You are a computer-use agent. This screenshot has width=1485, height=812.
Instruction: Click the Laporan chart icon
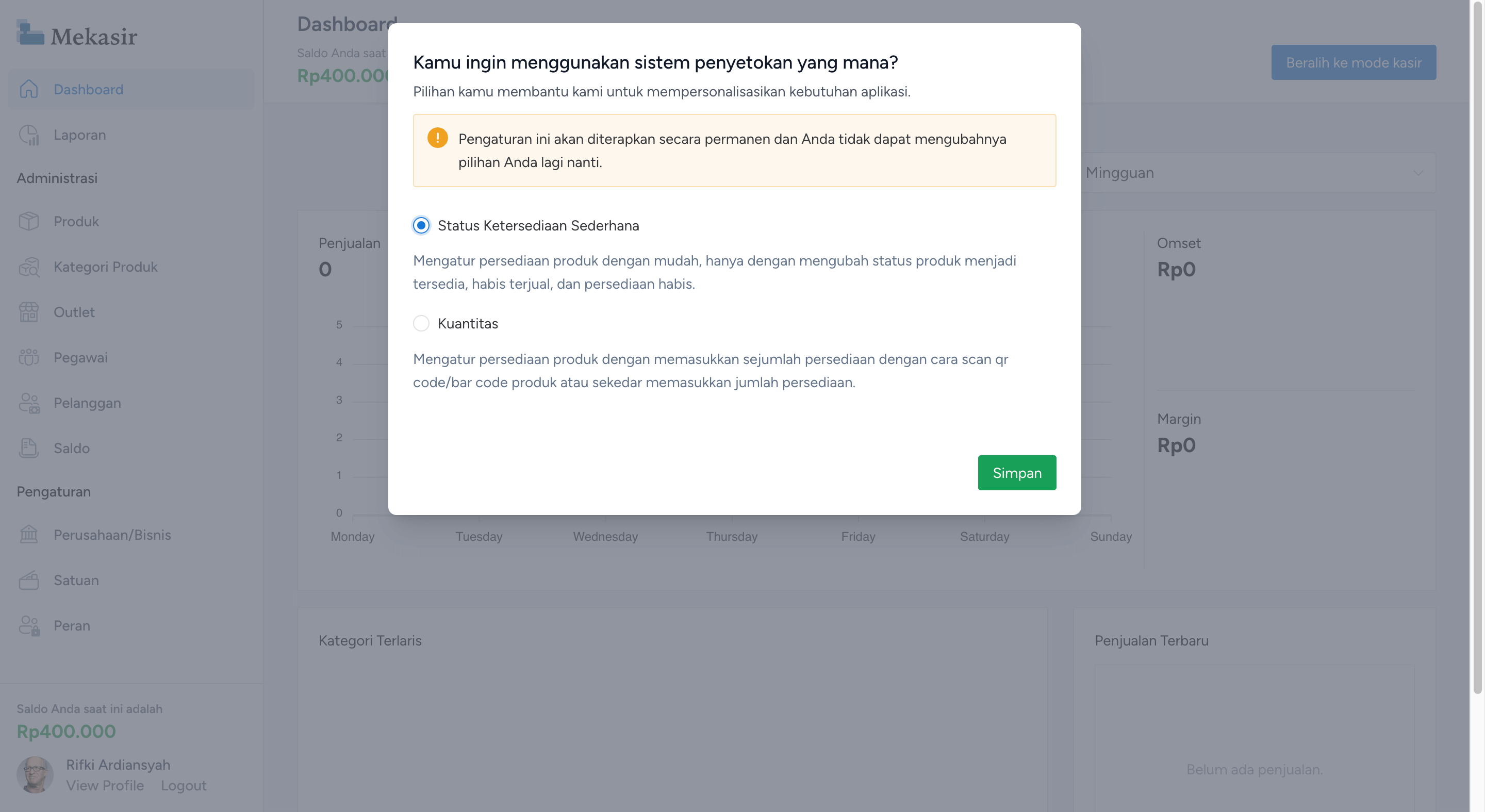pyautogui.click(x=28, y=135)
